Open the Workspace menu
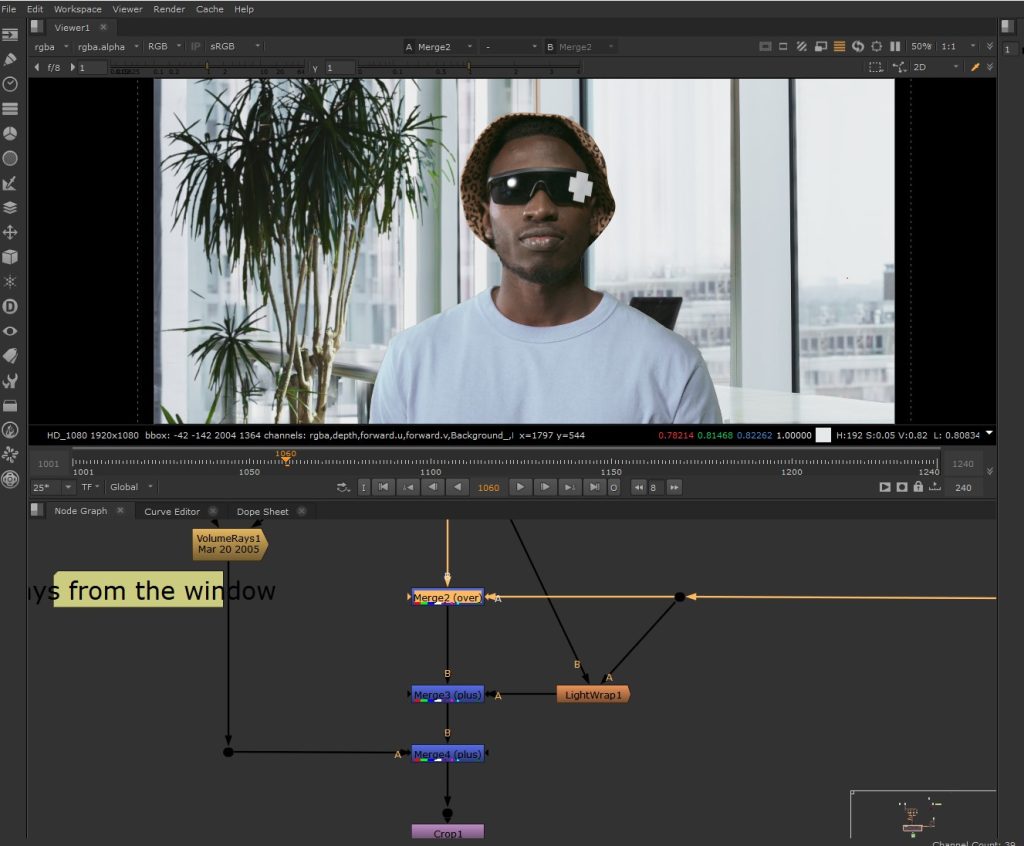Screen dimensions: 1024x846 click(78, 9)
